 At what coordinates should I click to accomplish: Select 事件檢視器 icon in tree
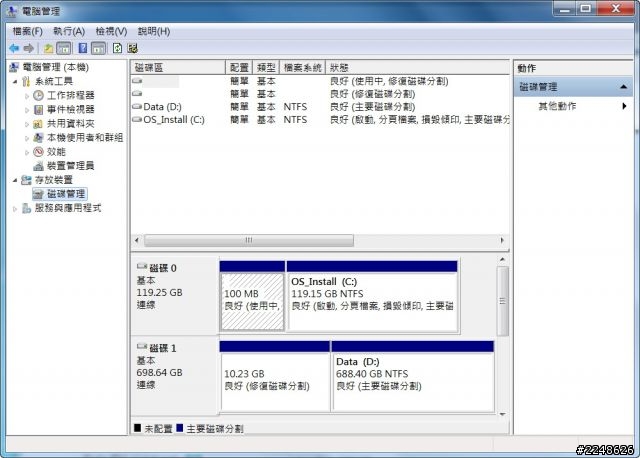coord(38,109)
